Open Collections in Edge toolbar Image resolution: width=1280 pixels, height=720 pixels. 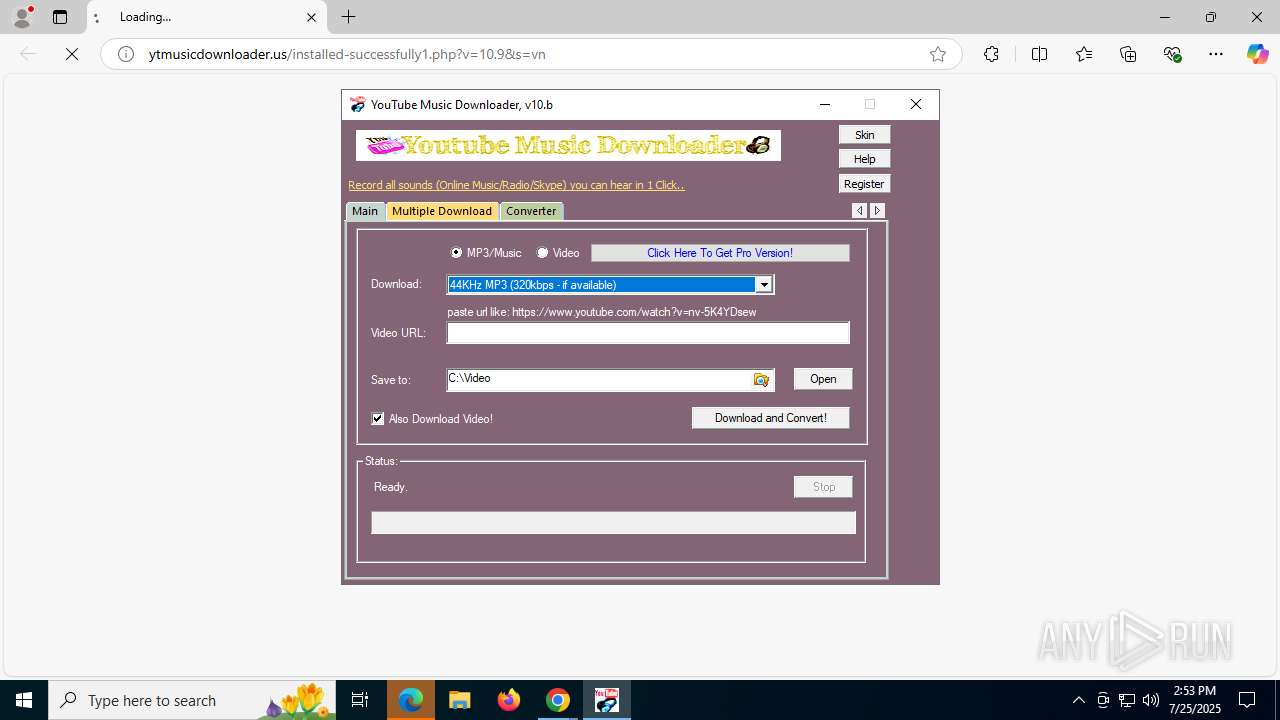coord(1128,54)
